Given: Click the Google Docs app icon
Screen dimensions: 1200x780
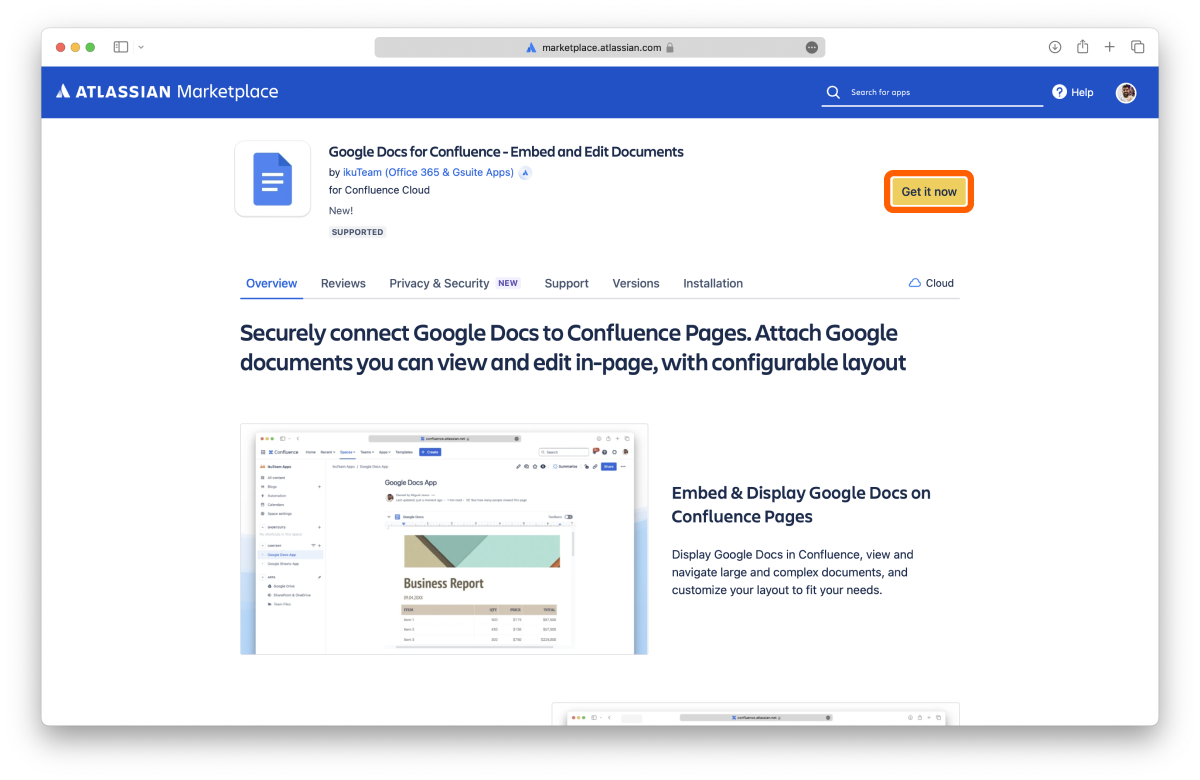Looking at the screenshot, I should (273, 179).
